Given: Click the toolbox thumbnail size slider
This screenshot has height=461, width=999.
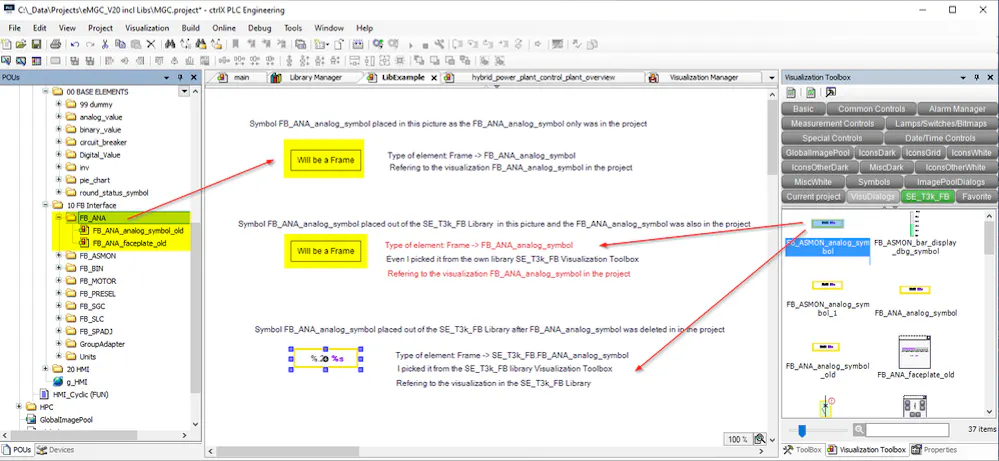Looking at the screenshot, I should pos(802,430).
